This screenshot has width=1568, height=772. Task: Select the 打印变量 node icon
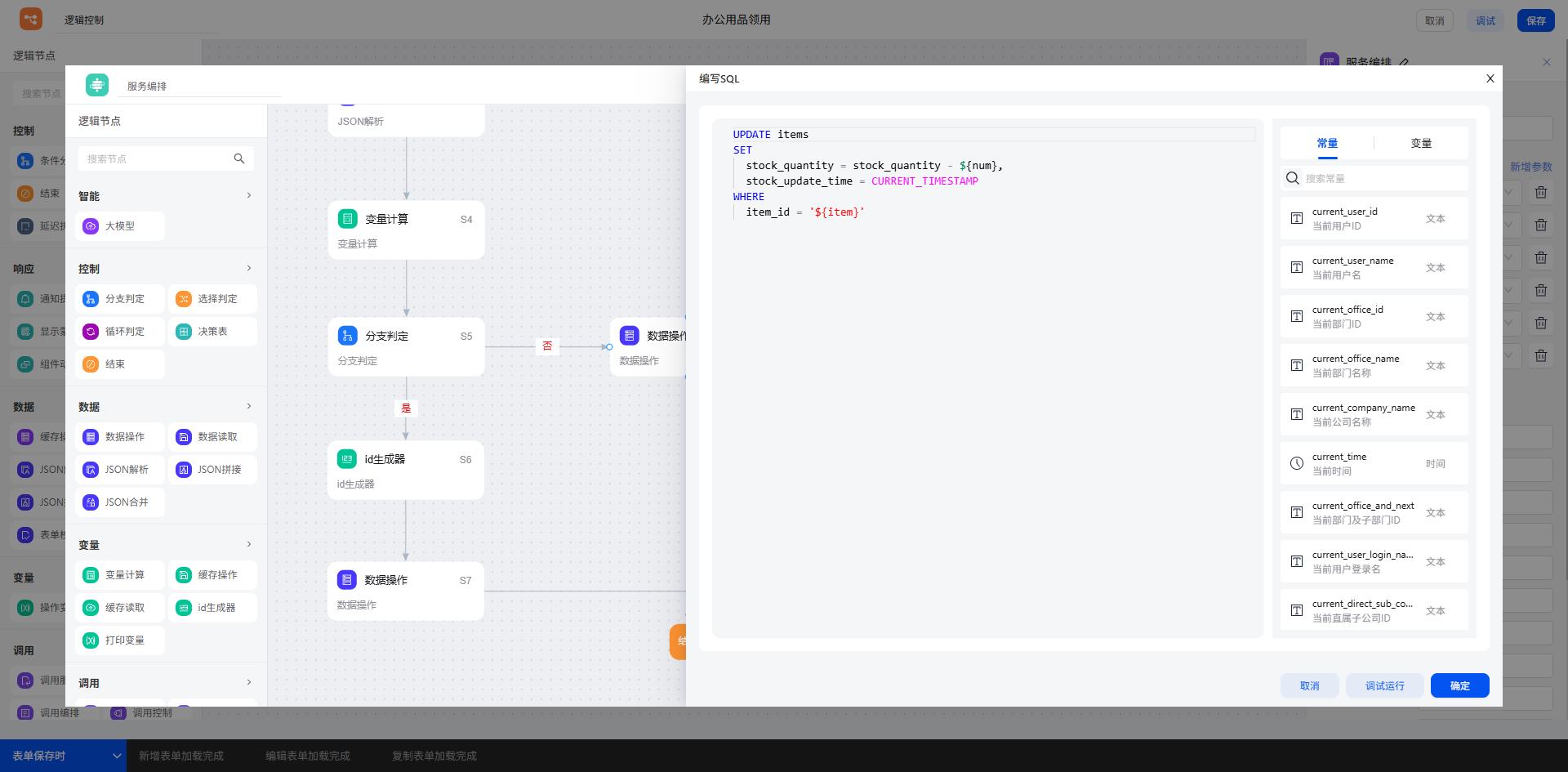(91, 640)
